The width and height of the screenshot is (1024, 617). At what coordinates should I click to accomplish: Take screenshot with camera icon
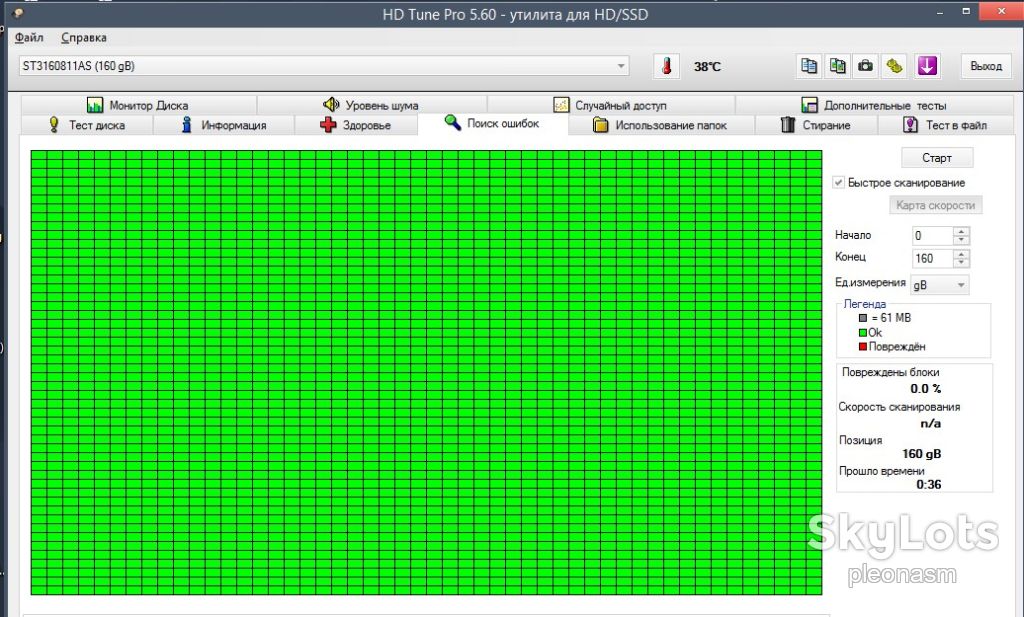coord(865,66)
